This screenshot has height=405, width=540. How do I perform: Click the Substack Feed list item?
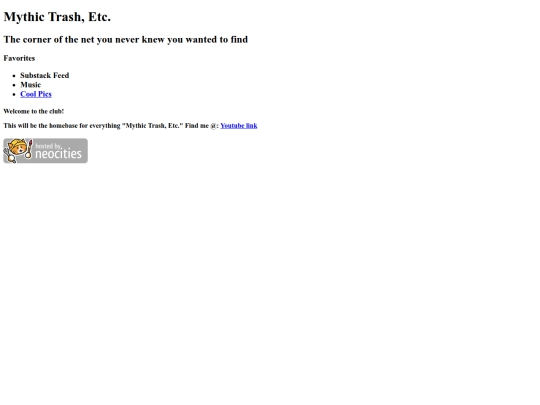coord(45,75)
